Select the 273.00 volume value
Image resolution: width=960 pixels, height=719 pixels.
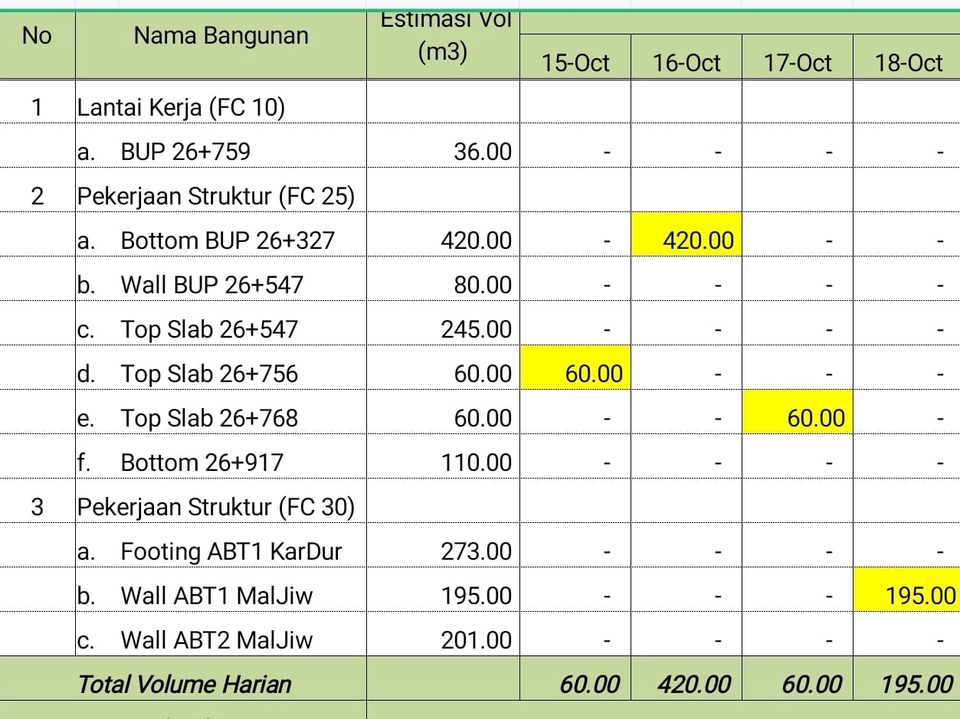point(443,546)
